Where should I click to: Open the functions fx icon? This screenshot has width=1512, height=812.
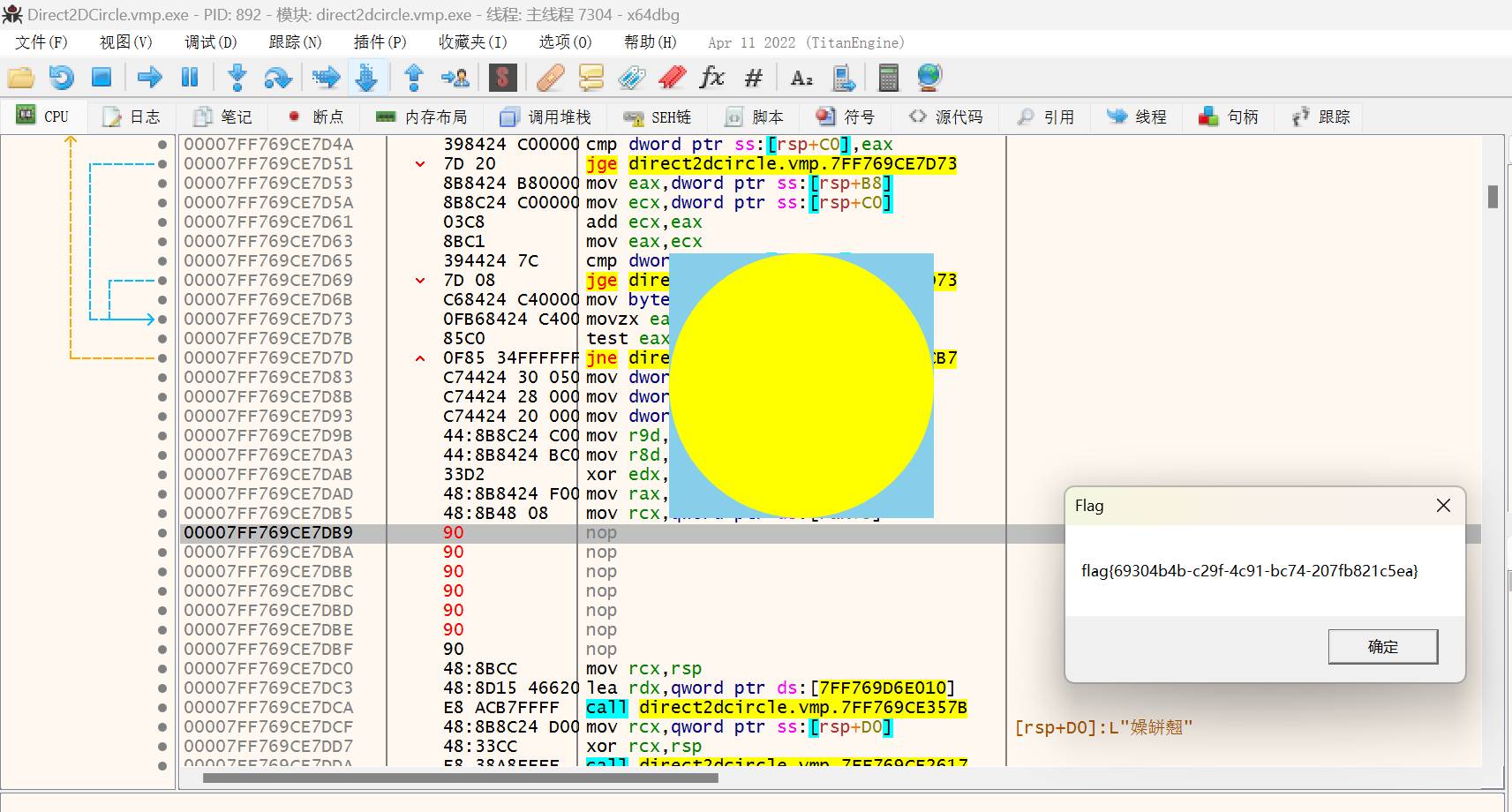click(711, 78)
